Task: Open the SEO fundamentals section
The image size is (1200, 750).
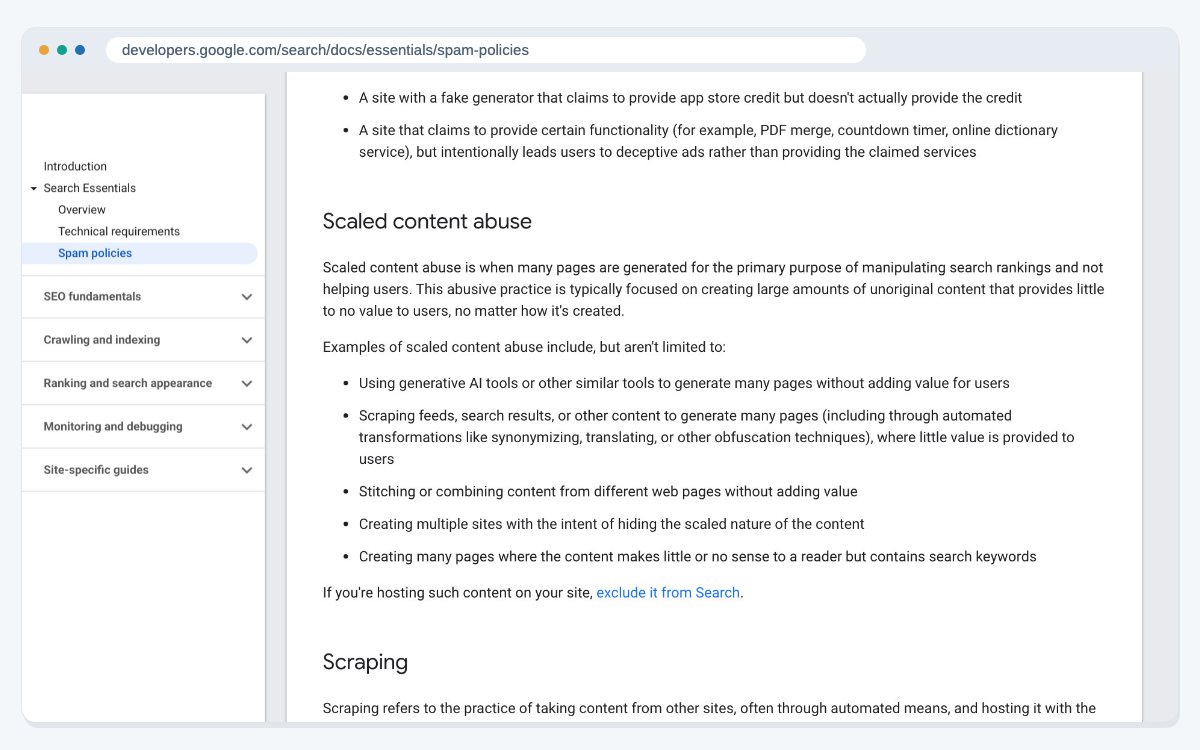Action: 92,297
